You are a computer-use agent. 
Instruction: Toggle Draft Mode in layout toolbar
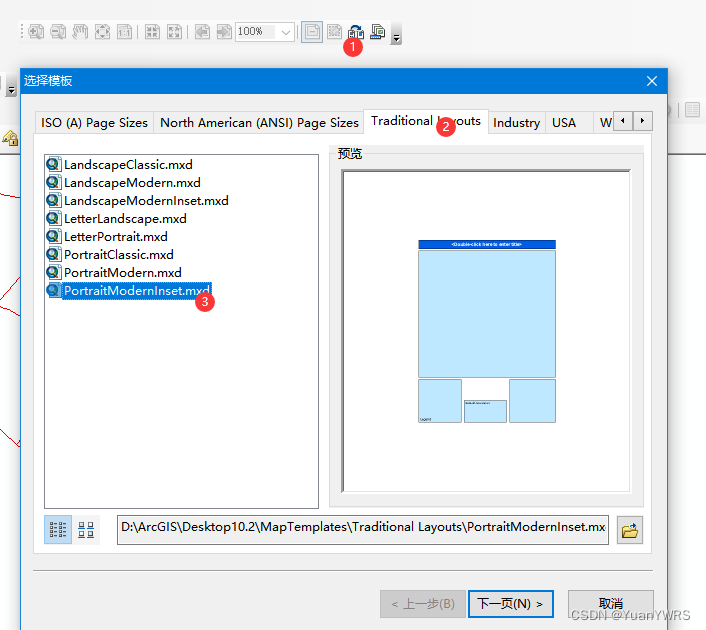(x=312, y=32)
